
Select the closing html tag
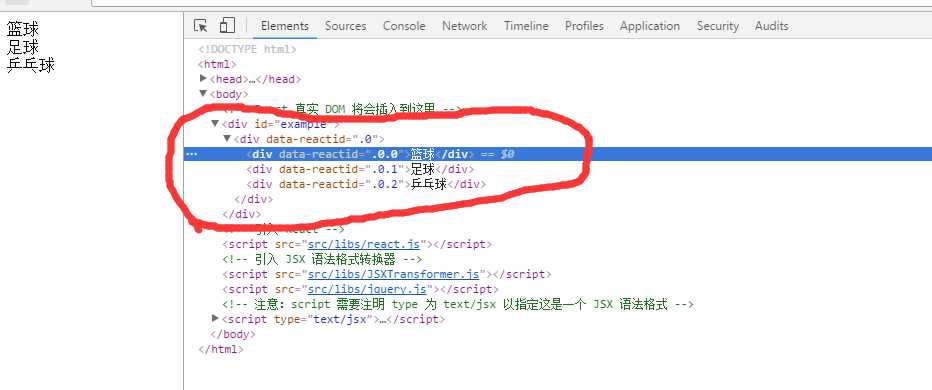[x=221, y=349]
